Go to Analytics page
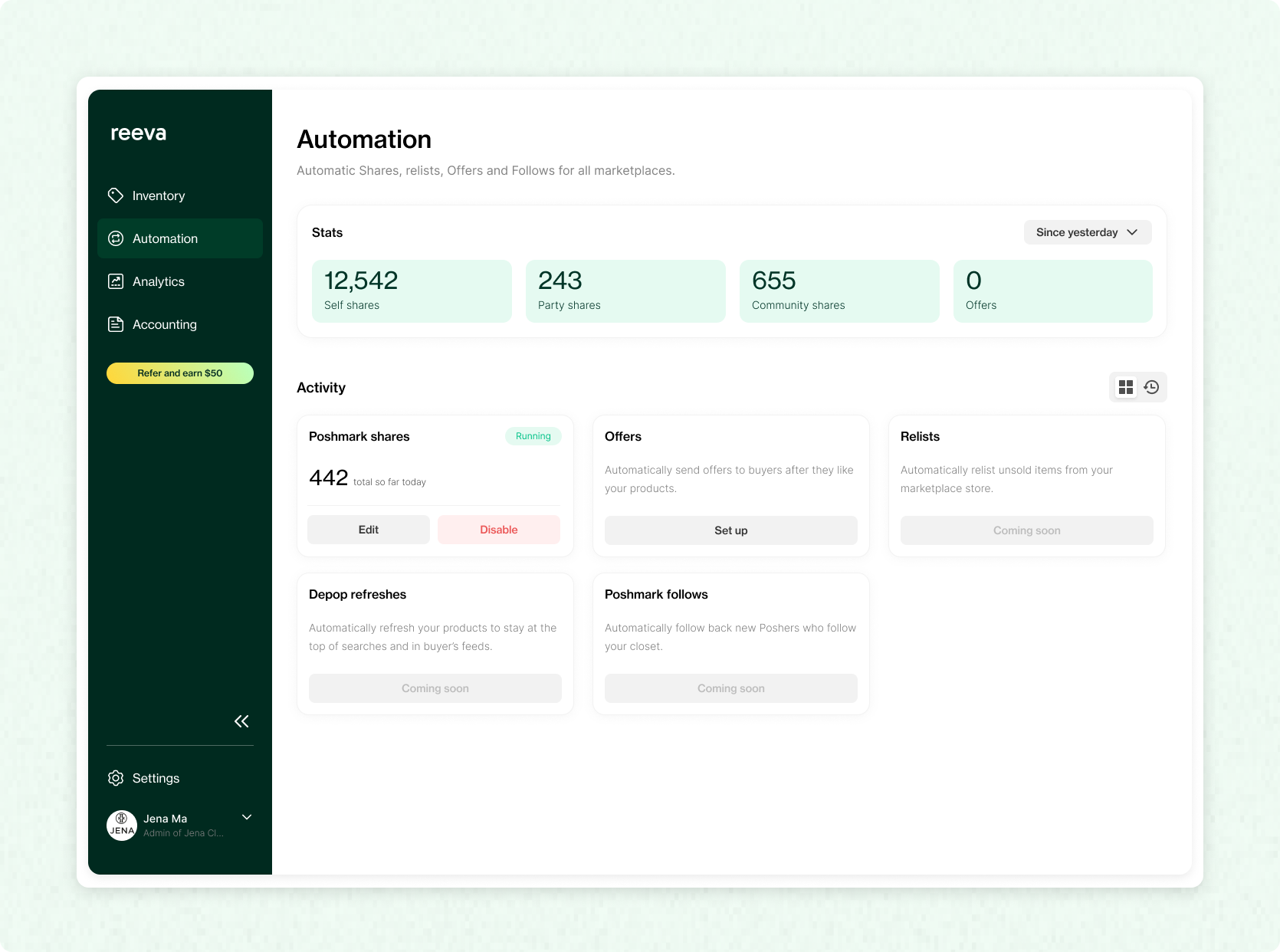 180,281
